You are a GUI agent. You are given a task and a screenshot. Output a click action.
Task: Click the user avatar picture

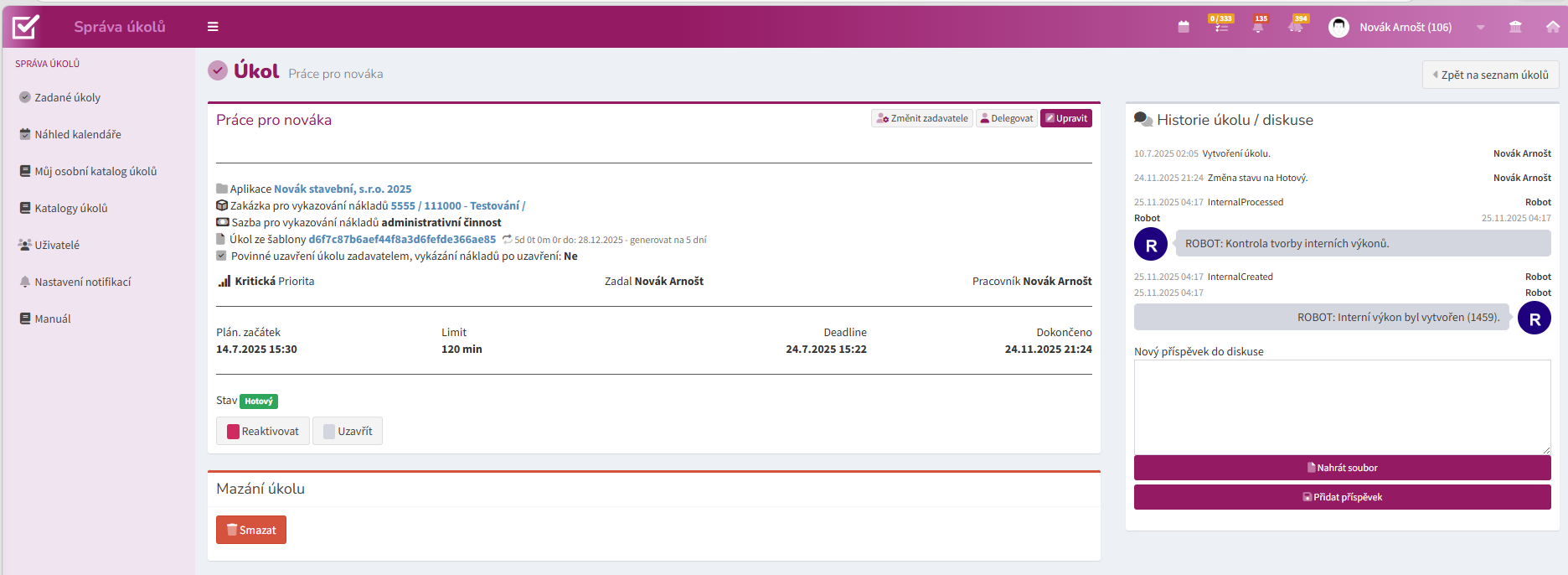[x=1339, y=27]
